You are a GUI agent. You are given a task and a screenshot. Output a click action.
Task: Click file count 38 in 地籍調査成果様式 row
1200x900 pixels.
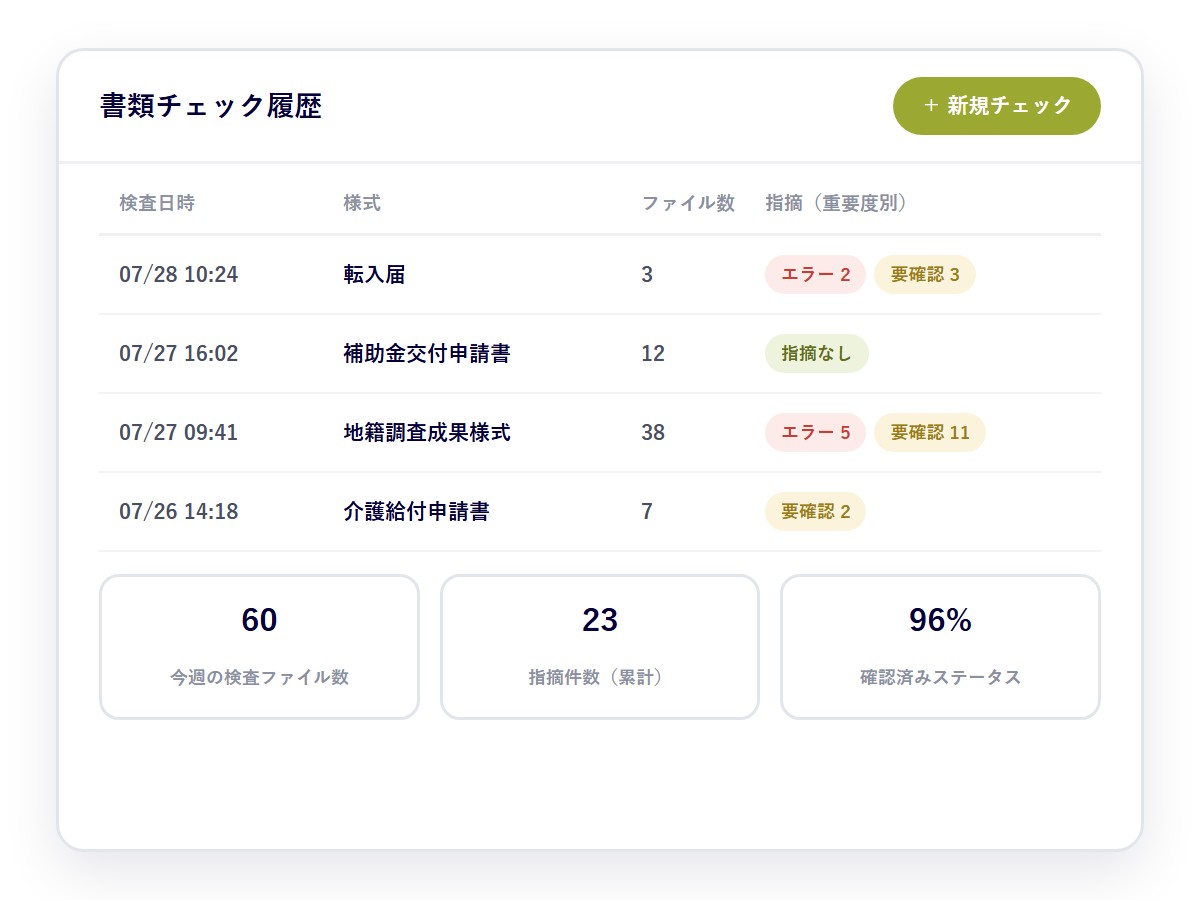pos(653,432)
